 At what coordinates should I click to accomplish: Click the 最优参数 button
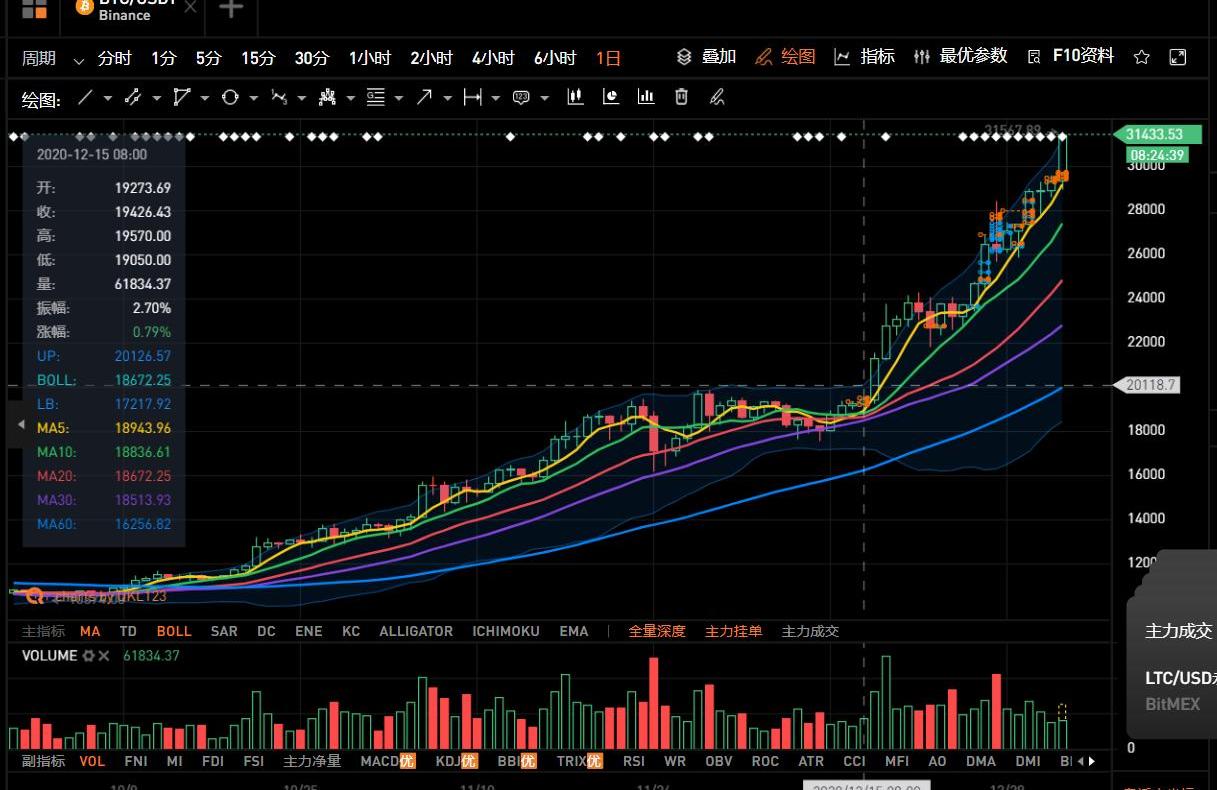point(960,57)
